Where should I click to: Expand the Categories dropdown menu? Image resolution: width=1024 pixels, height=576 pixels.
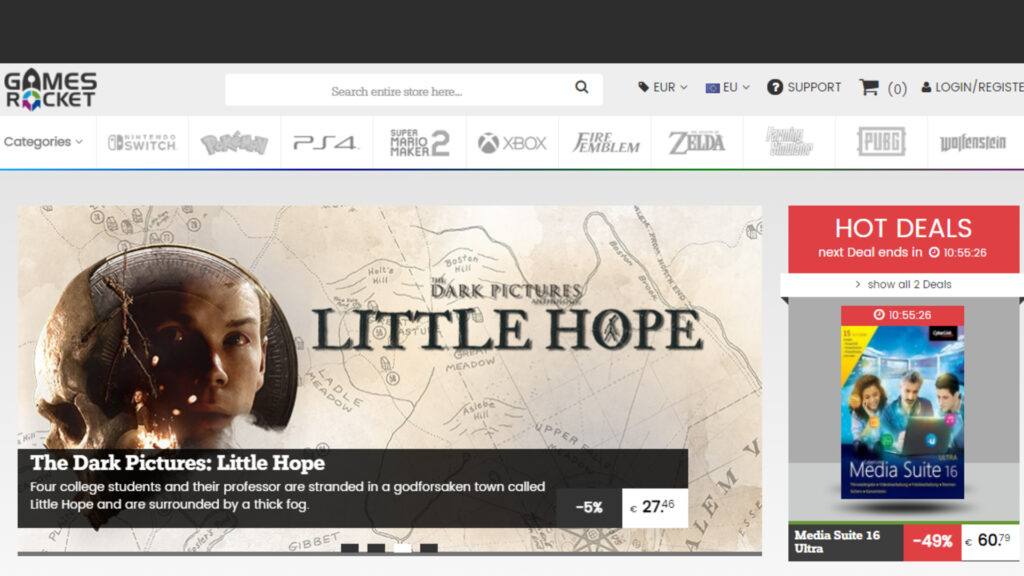[43, 142]
